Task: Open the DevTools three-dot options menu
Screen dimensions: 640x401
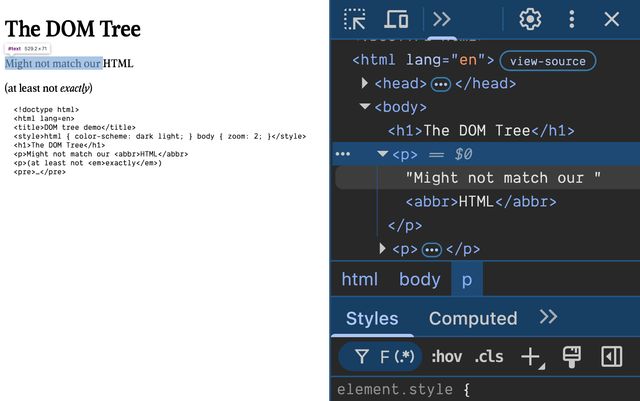Action: click(x=572, y=19)
